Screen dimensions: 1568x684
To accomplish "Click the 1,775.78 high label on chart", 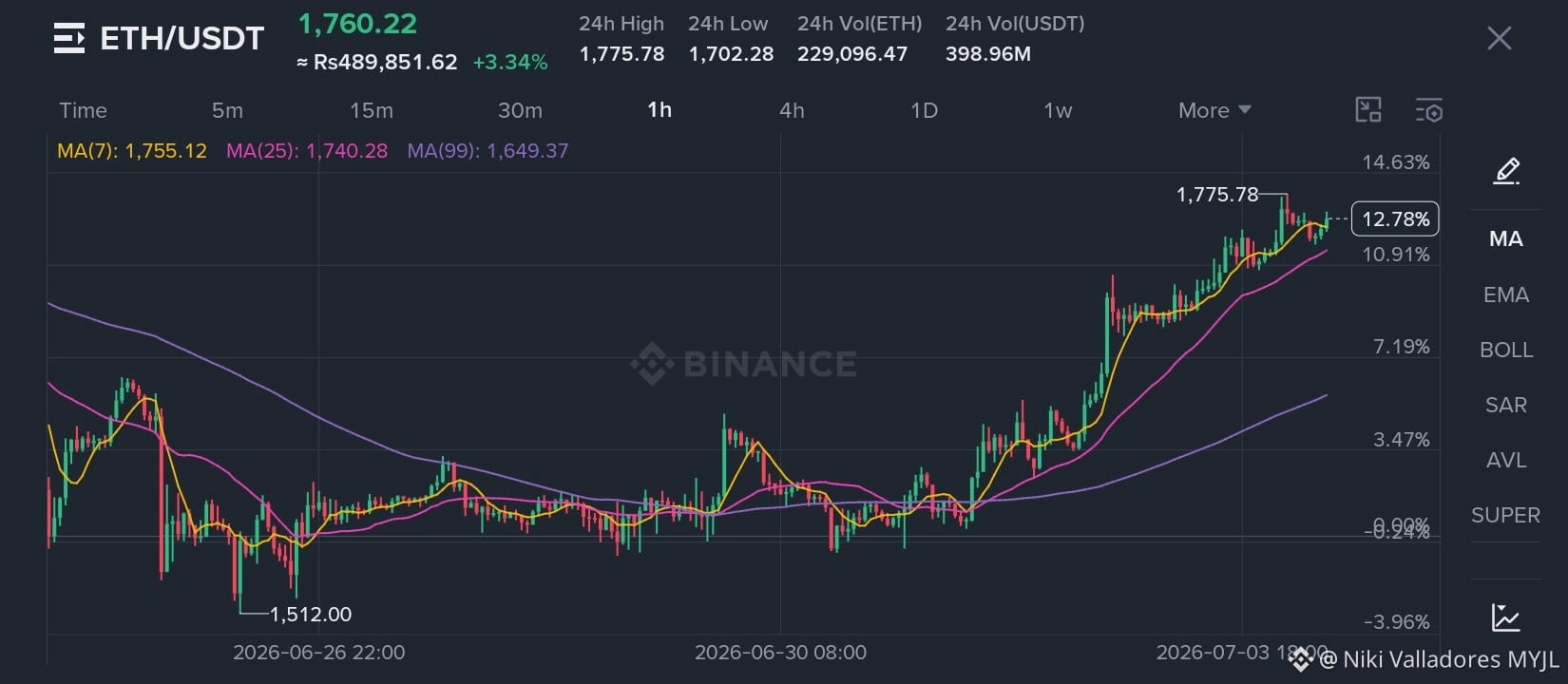I will [x=1217, y=195].
